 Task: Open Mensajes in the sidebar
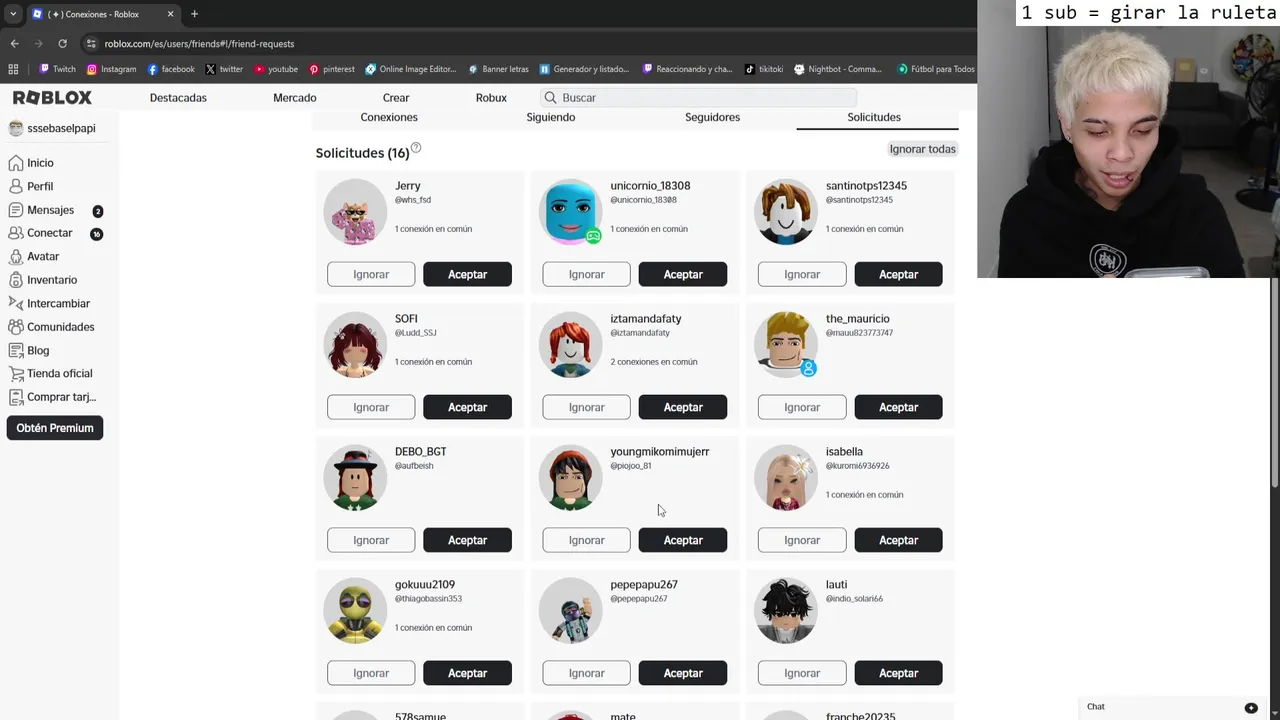click(50, 210)
